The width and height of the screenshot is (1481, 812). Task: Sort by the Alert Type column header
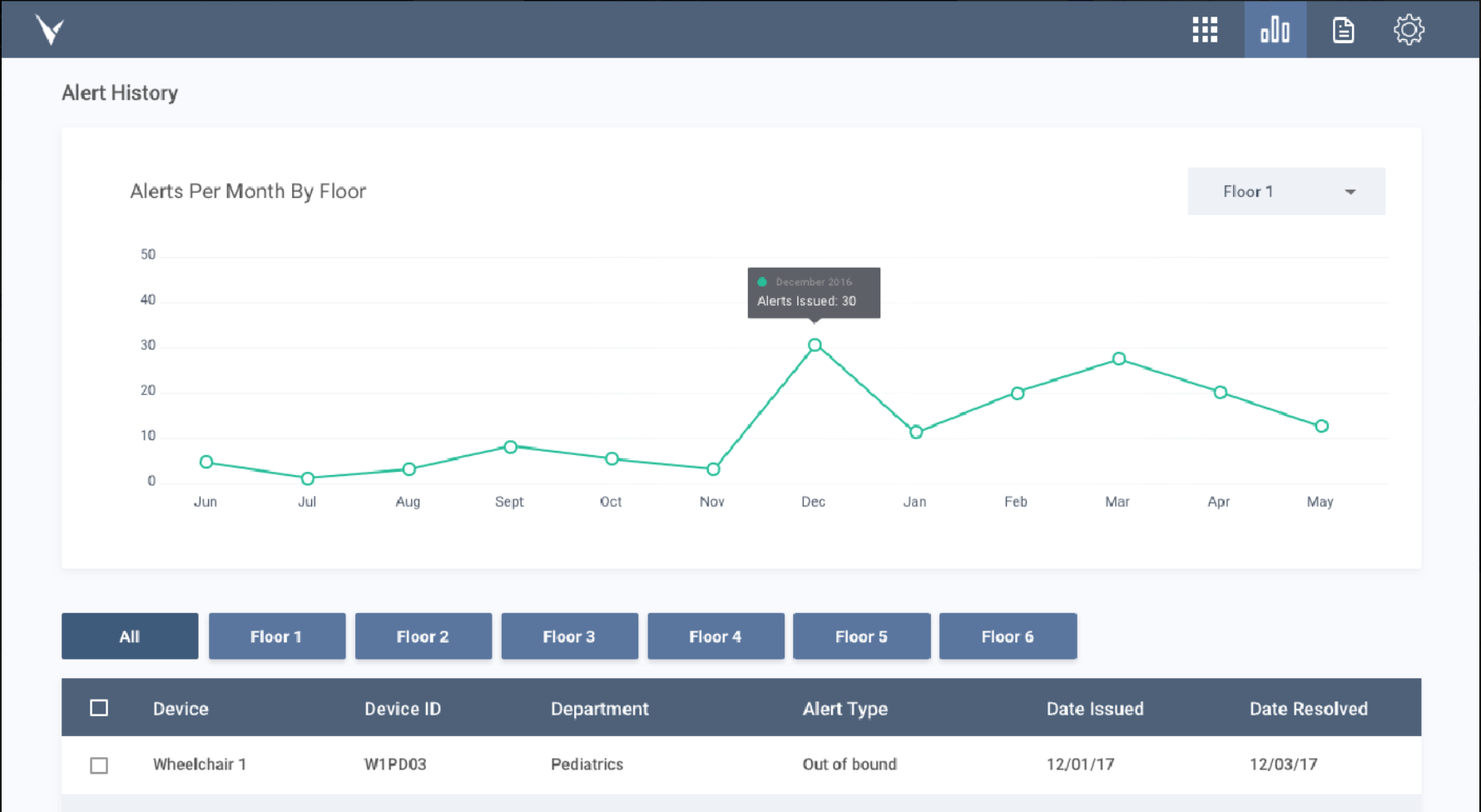pyautogui.click(x=845, y=709)
